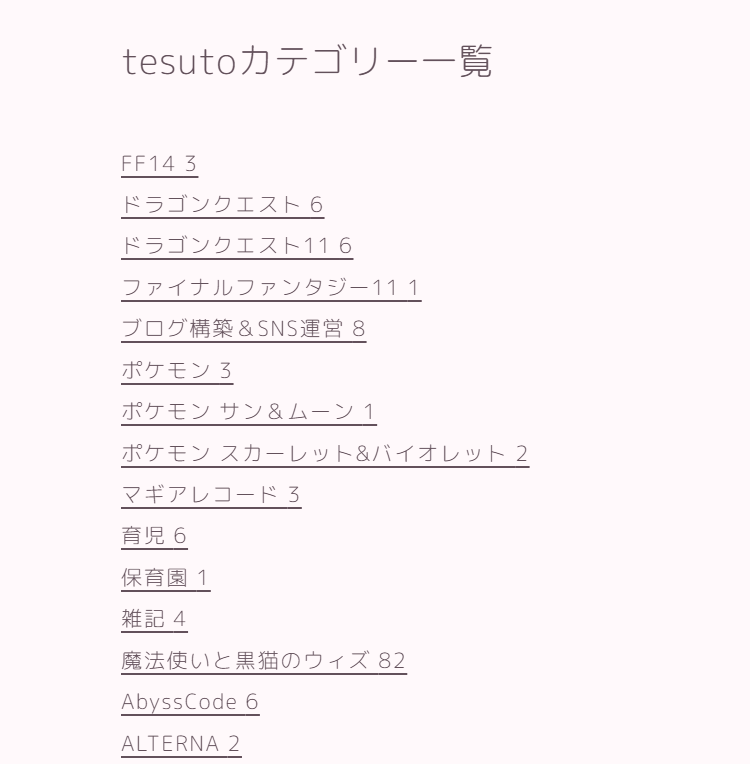Image resolution: width=750 pixels, height=764 pixels.
Task: Open the ドラゴンクエスト 6 category
Action: pyautogui.click(x=223, y=205)
